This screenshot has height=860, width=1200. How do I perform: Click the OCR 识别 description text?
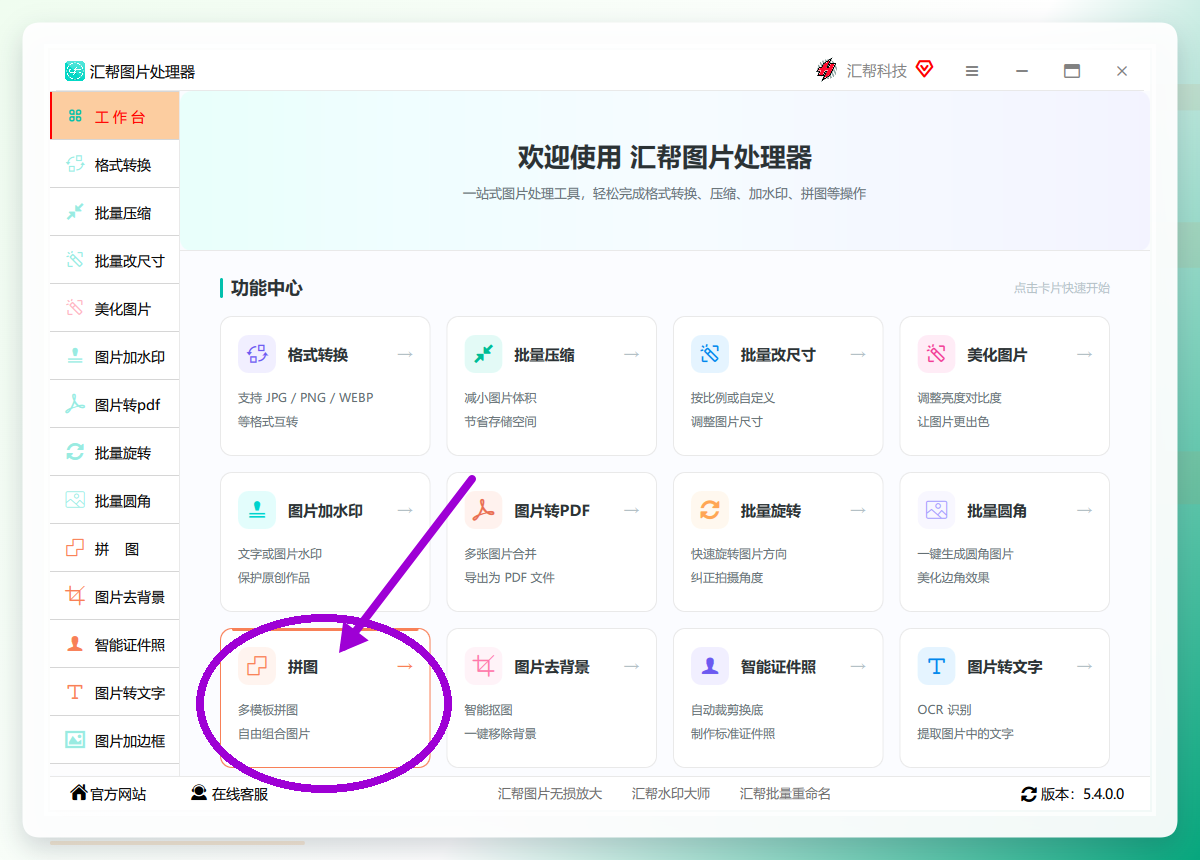pos(944,709)
